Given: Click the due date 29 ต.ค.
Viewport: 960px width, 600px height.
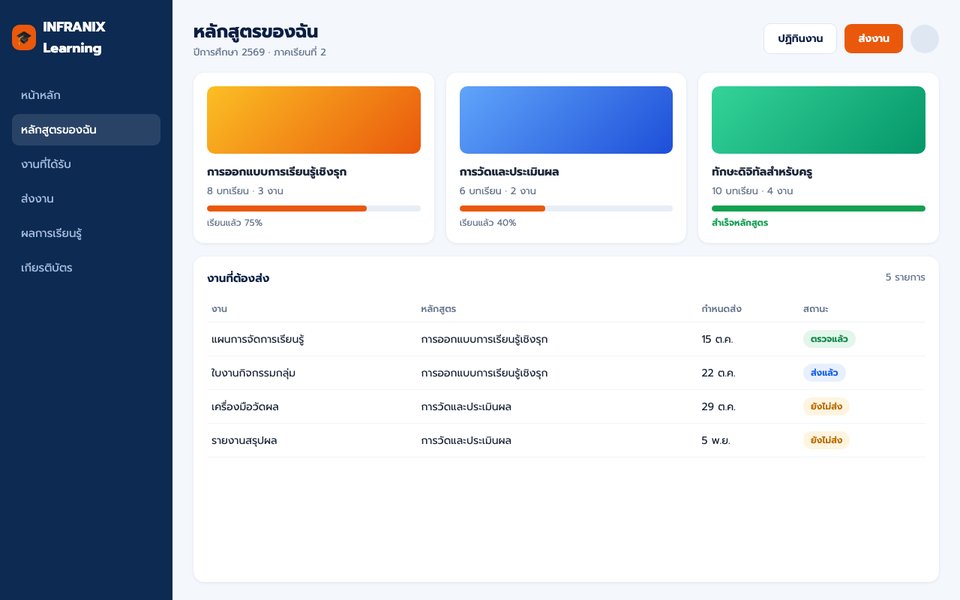Looking at the screenshot, I should [719, 407].
